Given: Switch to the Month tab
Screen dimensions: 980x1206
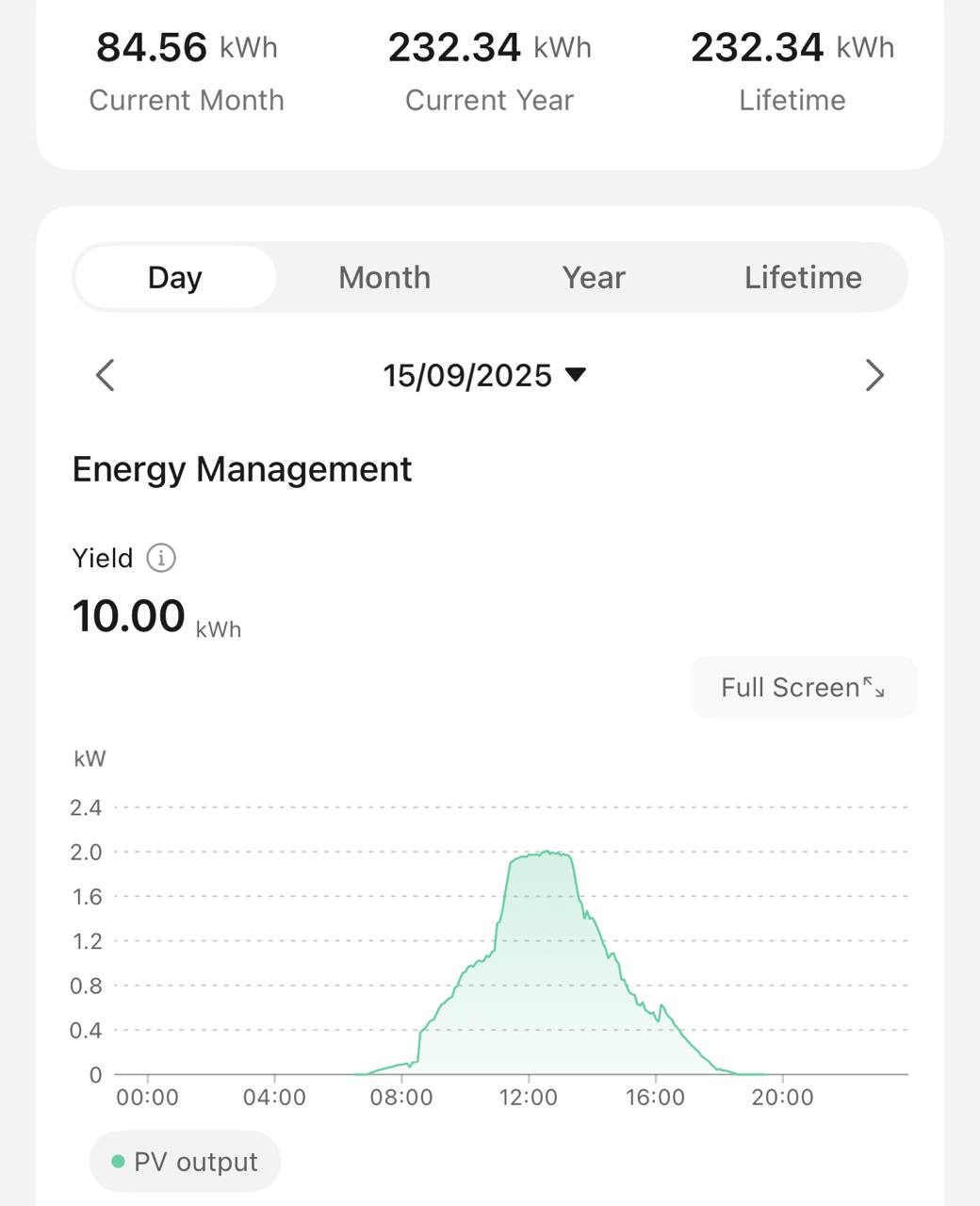Looking at the screenshot, I should click(x=384, y=278).
